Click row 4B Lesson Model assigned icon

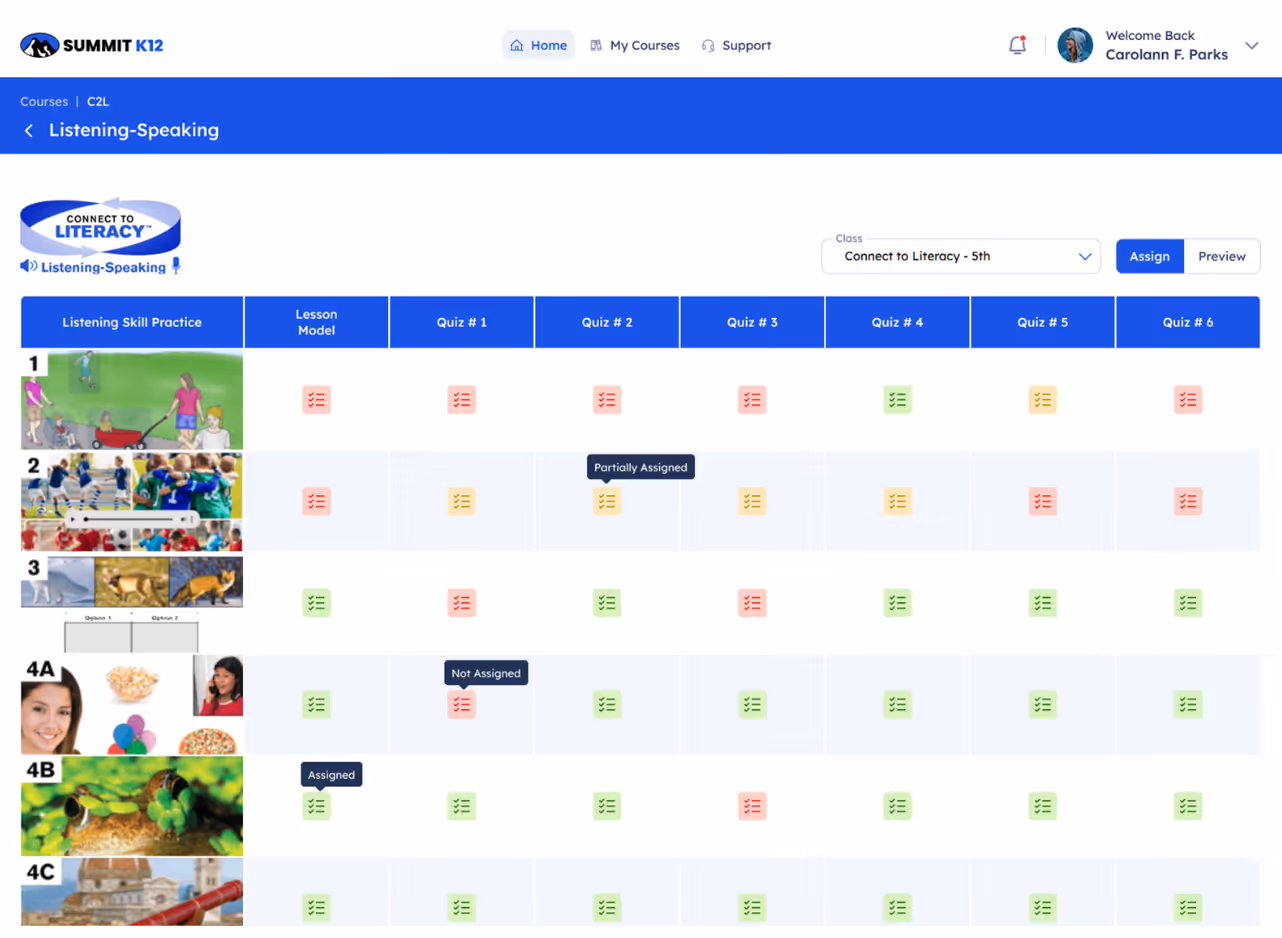click(x=317, y=806)
